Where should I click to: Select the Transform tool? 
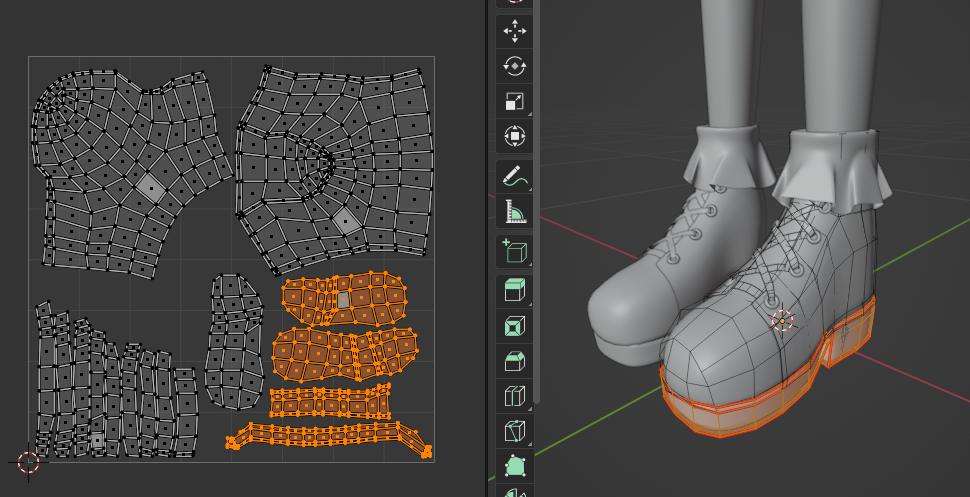[x=515, y=136]
